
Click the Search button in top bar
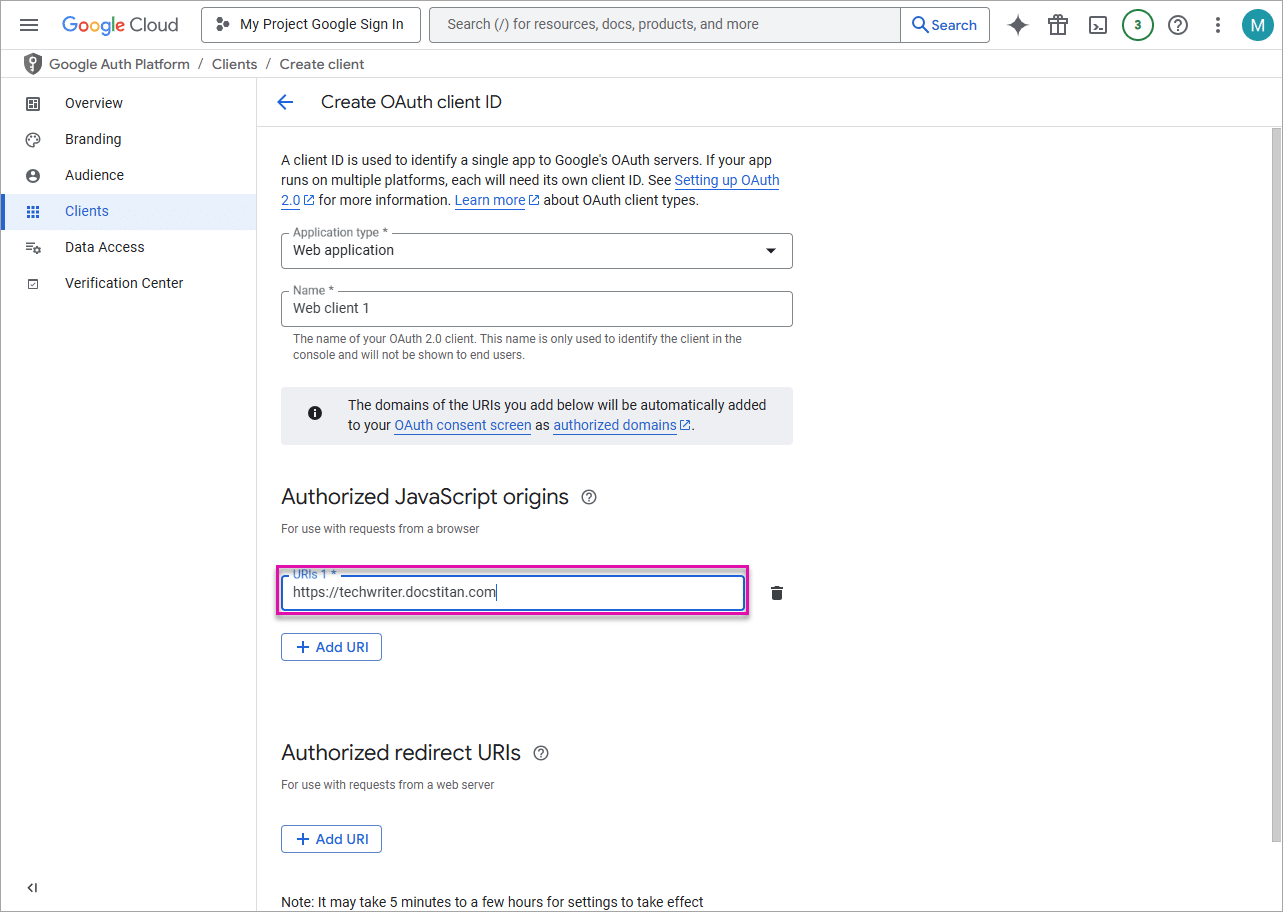tap(944, 25)
